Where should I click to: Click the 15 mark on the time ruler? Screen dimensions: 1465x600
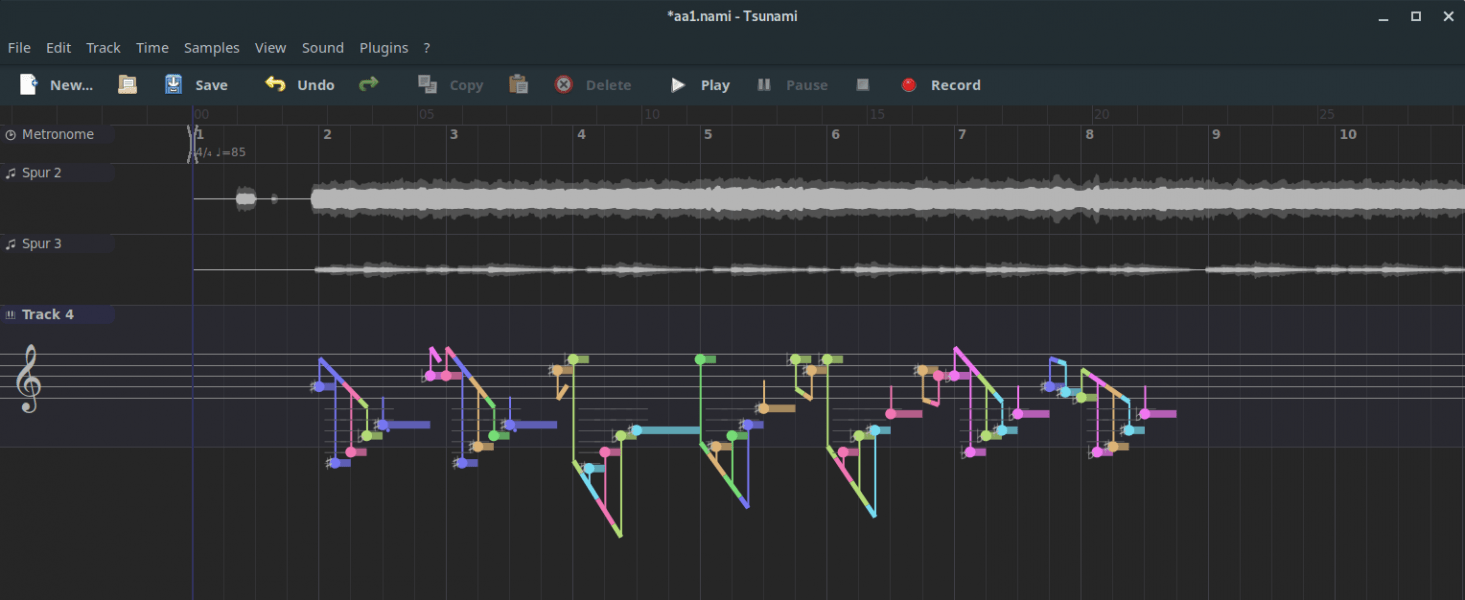pyautogui.click(x=877, y=114)
